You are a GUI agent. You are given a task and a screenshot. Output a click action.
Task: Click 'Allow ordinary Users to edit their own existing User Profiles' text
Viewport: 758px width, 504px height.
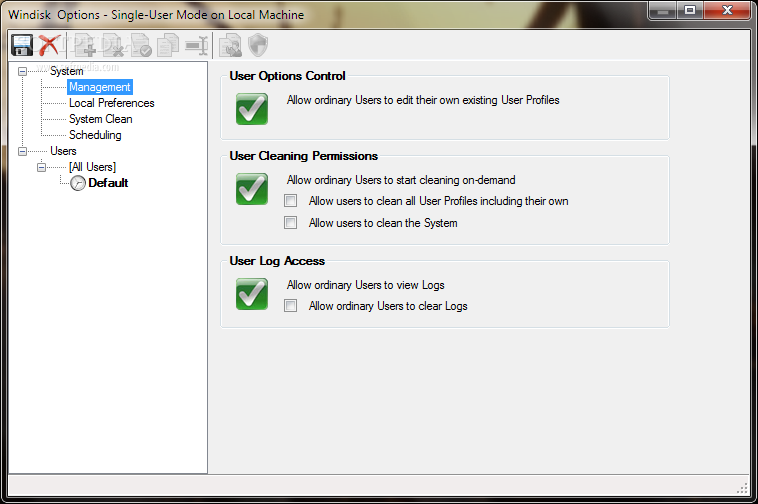pos(423,100)
